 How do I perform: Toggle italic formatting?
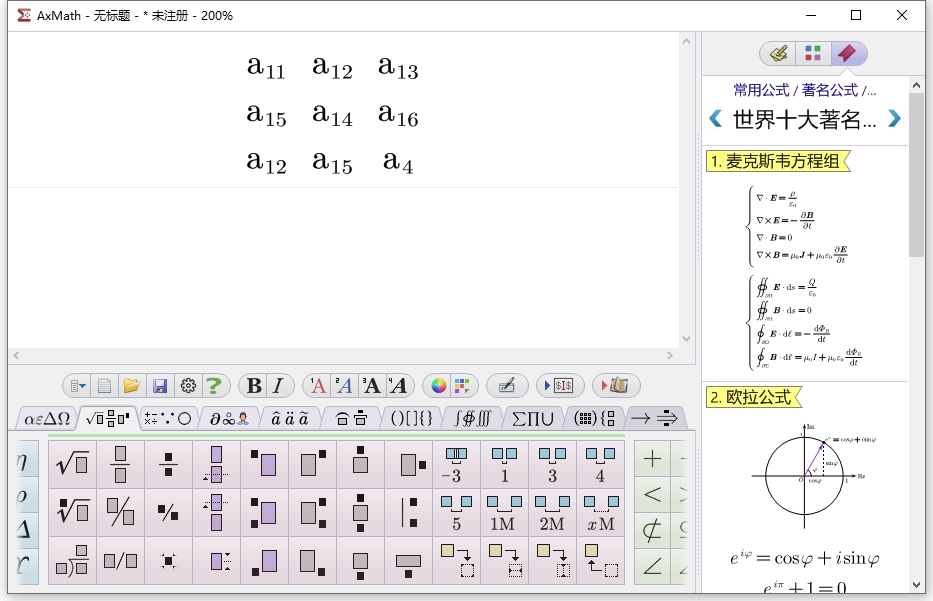click(279, 385)
